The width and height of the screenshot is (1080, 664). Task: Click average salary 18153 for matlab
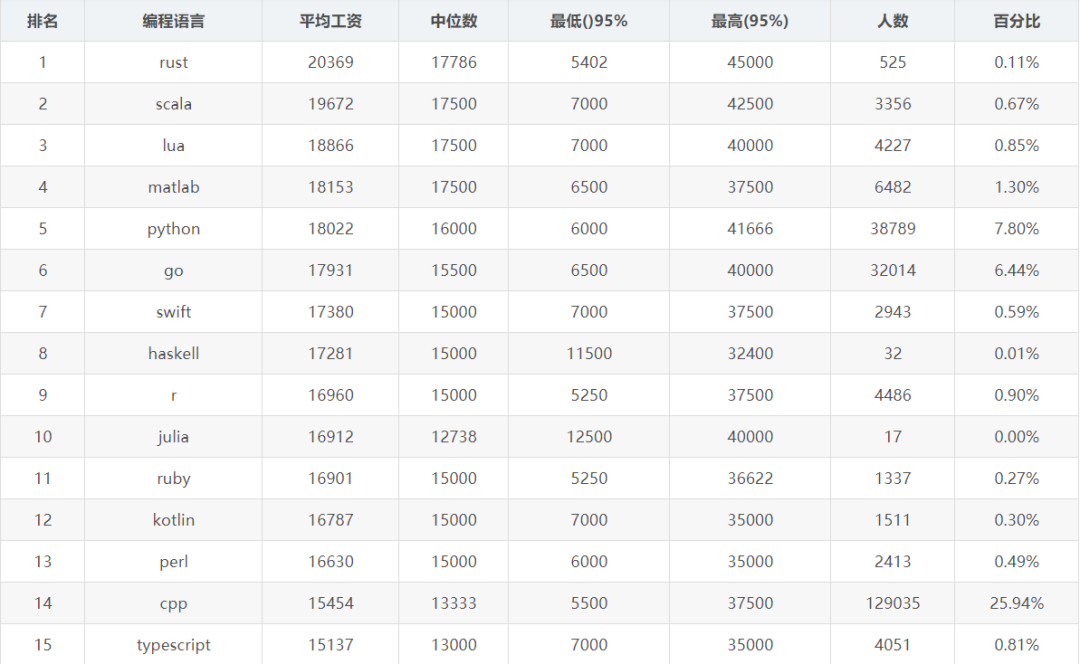pos(331,187)
